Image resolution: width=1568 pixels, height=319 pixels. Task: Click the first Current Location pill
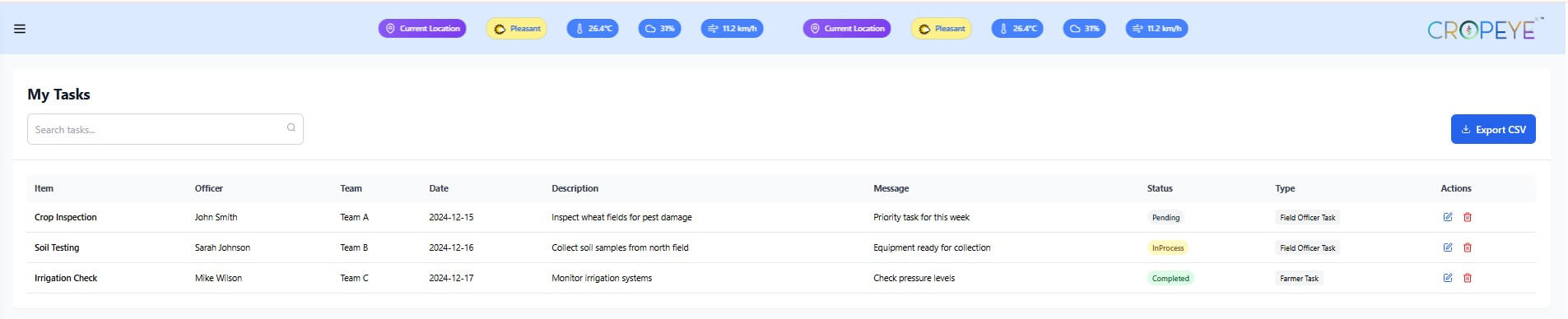[422, 29]
